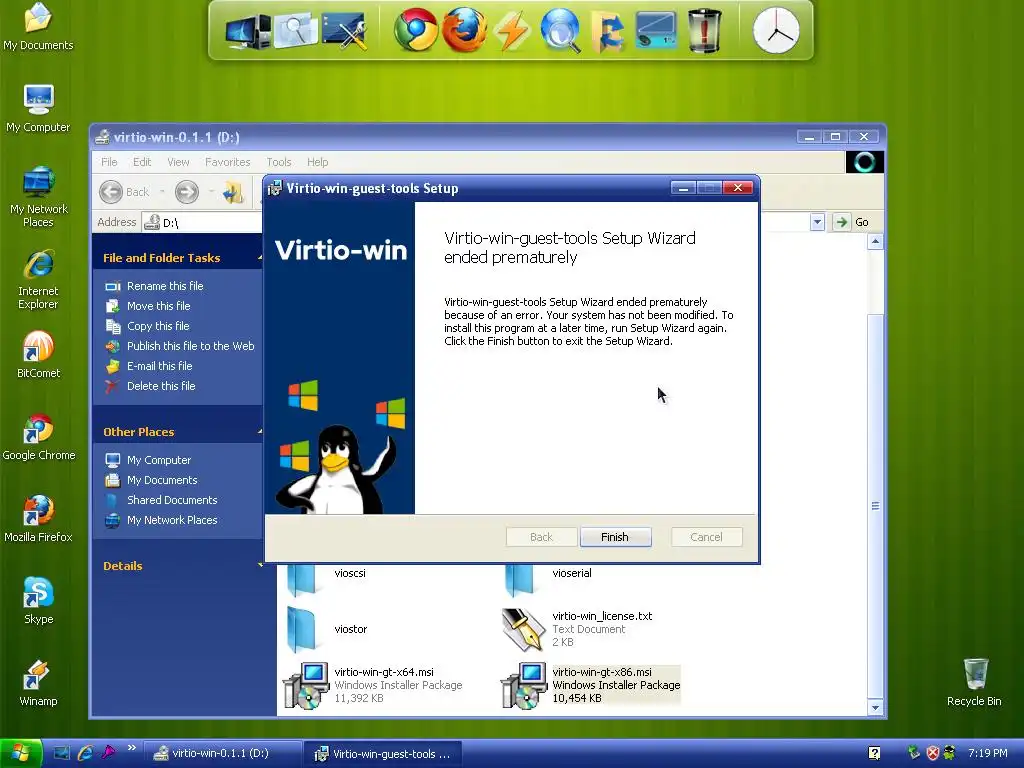Open the Windows Start button
Viewport: 1024px width, 768px height.
21,753
